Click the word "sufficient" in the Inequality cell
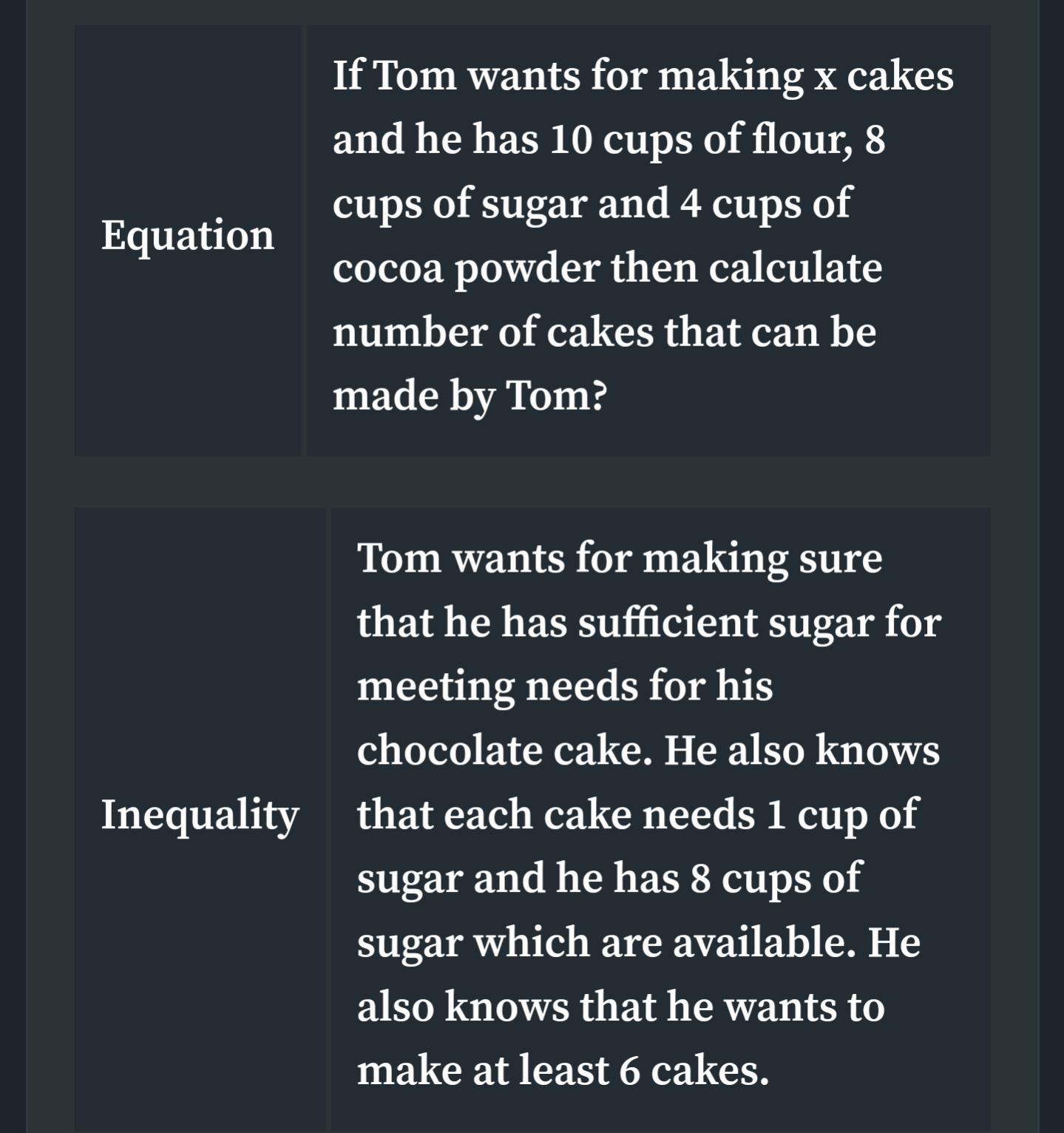 tap(668, 622)
